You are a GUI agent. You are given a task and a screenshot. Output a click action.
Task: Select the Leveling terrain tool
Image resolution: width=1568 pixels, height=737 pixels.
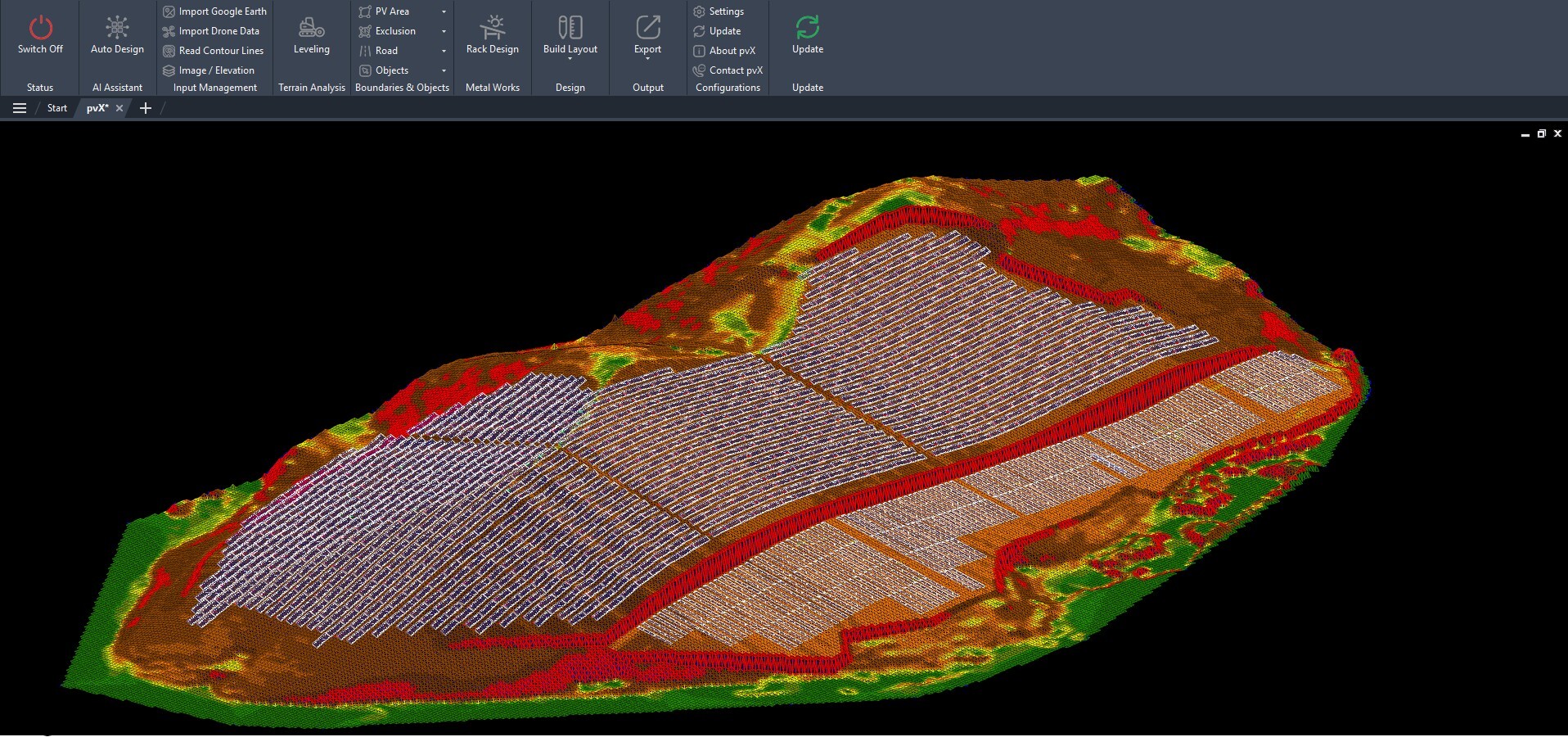coord(311,26)
